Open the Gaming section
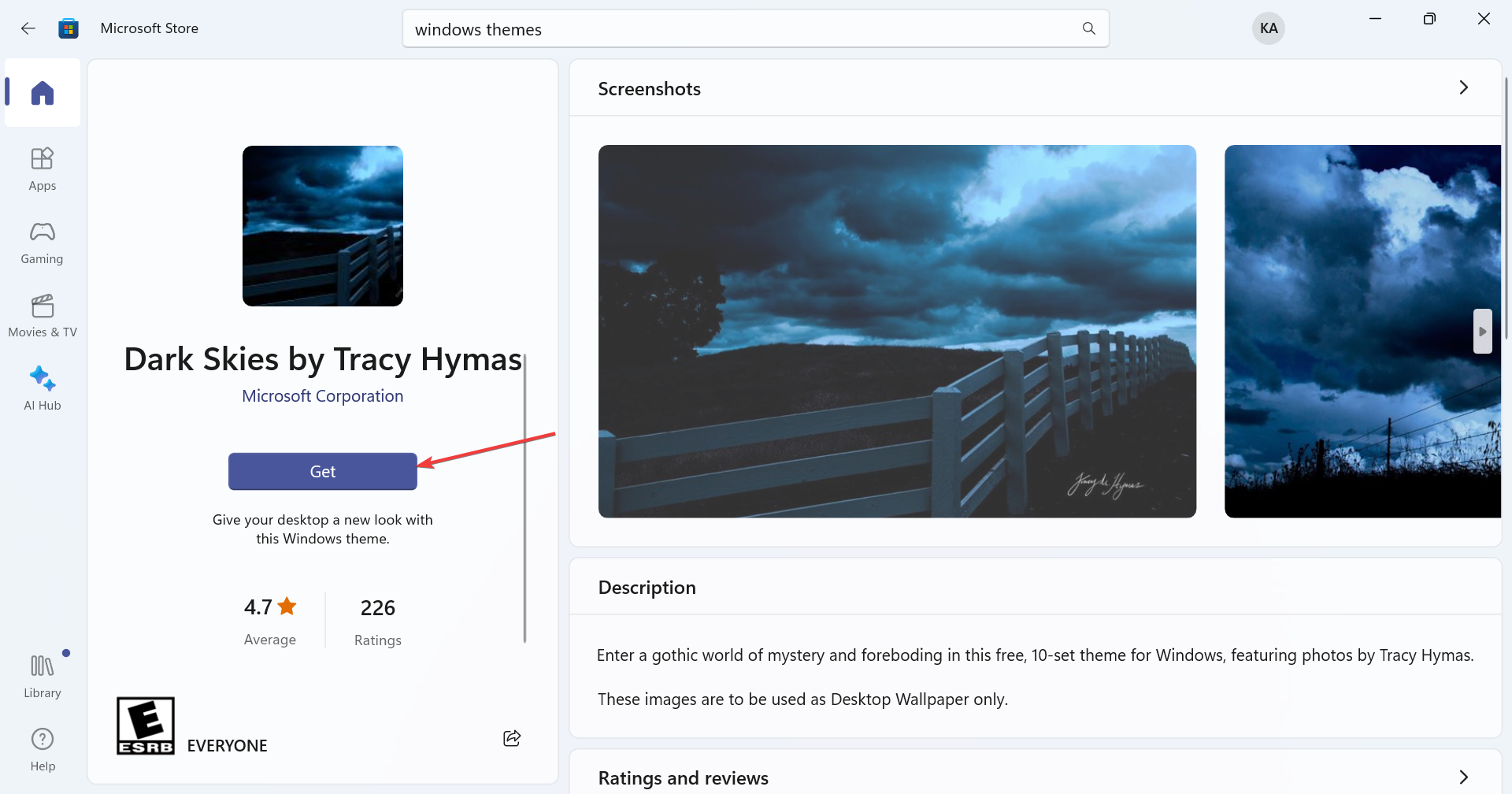1512x794 pixels. (43, 243)
